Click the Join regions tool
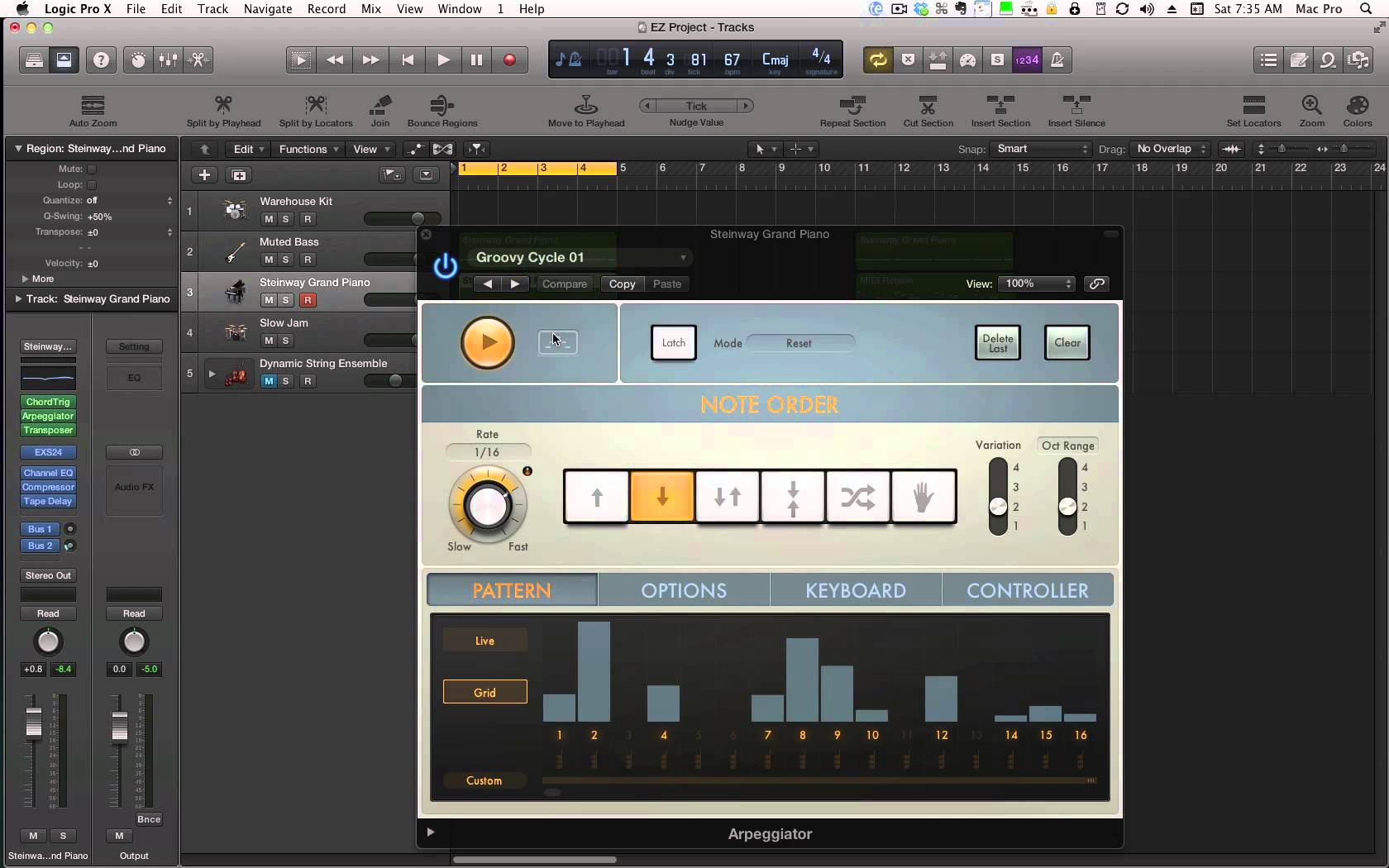Screen dimensions: 1389x868 (x=380, y=111)
